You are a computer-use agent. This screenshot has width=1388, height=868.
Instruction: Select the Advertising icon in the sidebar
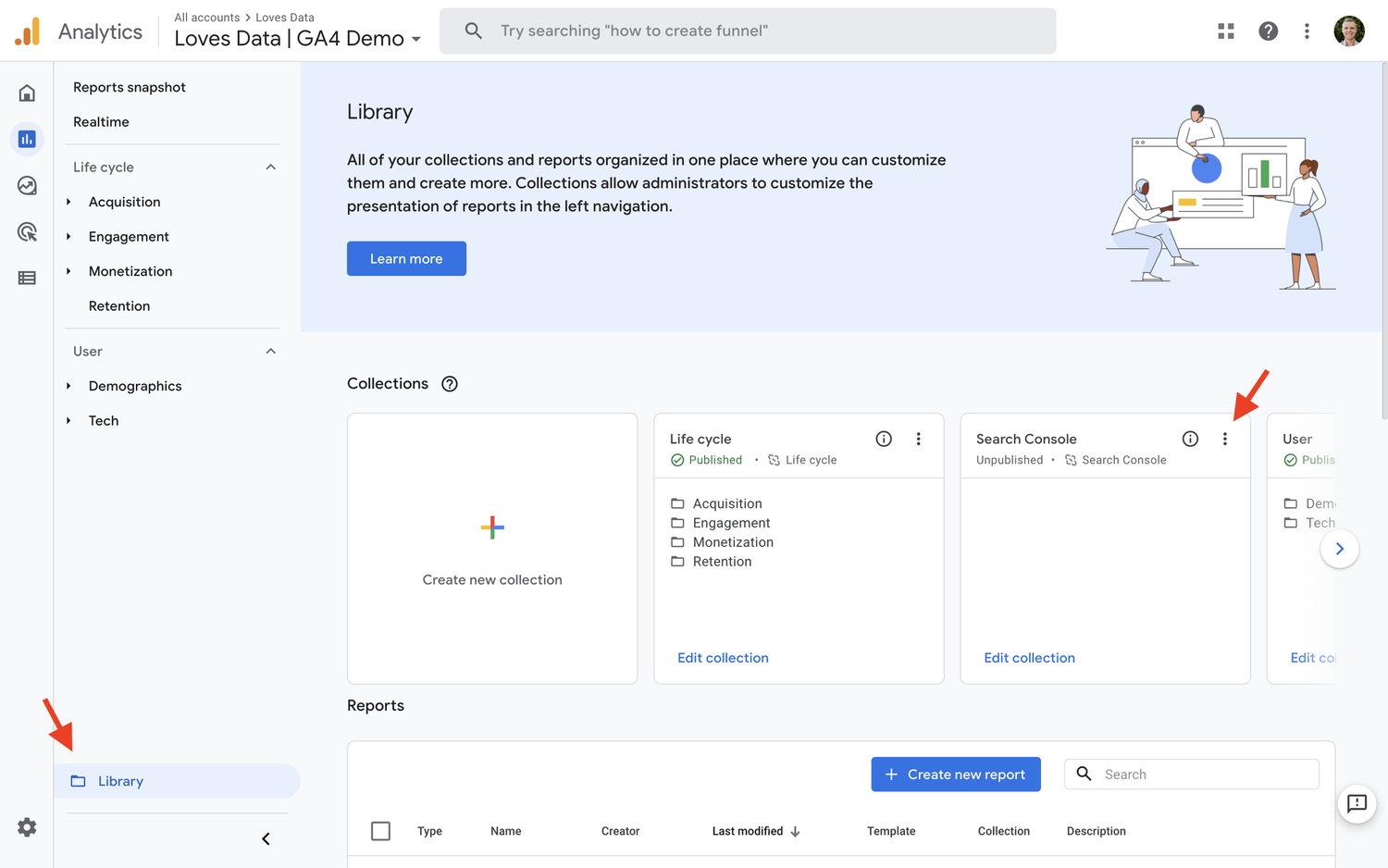point(27,231)
